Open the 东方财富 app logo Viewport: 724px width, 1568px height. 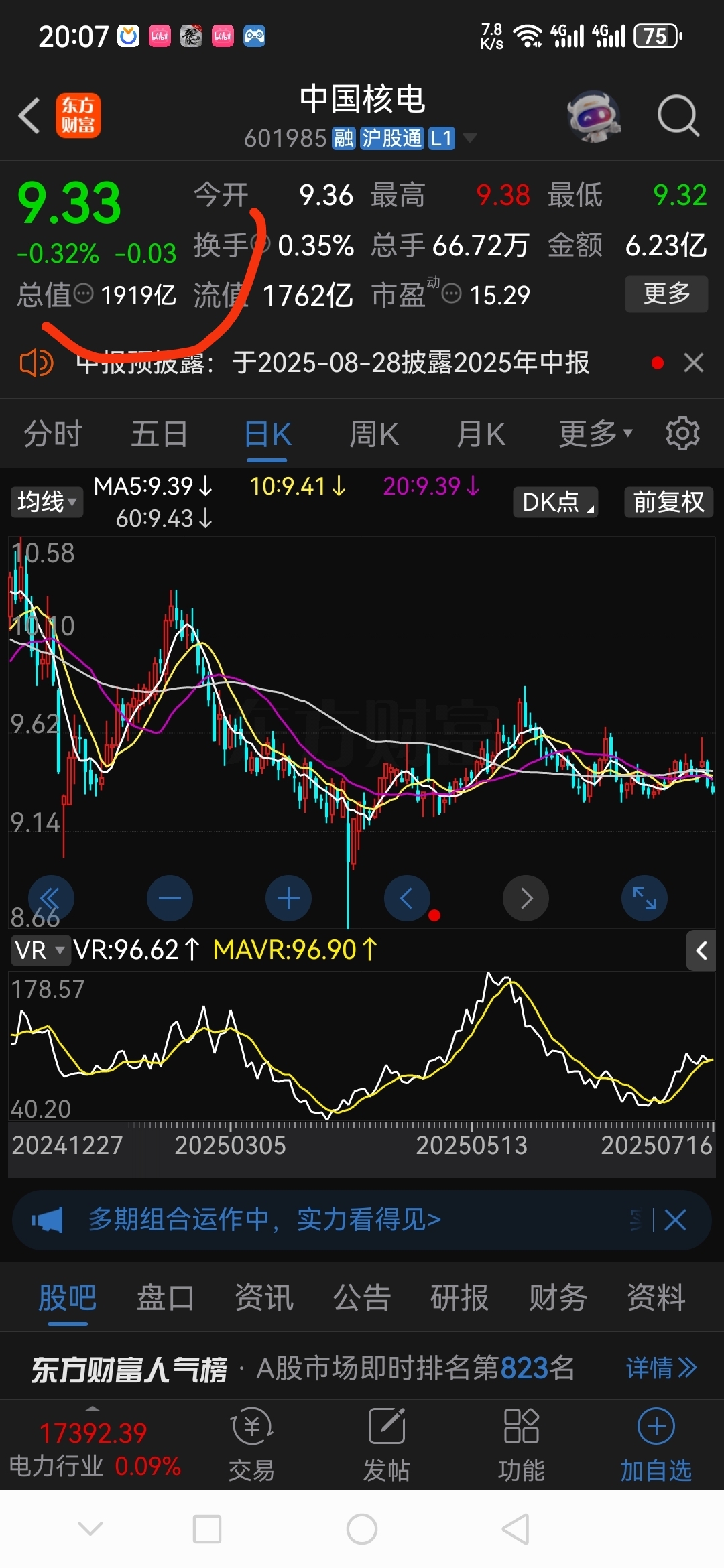point(78,116)
